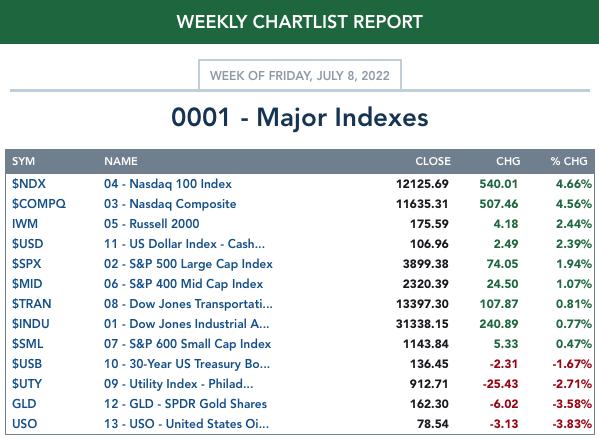Screen dimensions: 599x439
Task: Open Dow Jones Industrial Average link
Action: [x=186, y=324]
